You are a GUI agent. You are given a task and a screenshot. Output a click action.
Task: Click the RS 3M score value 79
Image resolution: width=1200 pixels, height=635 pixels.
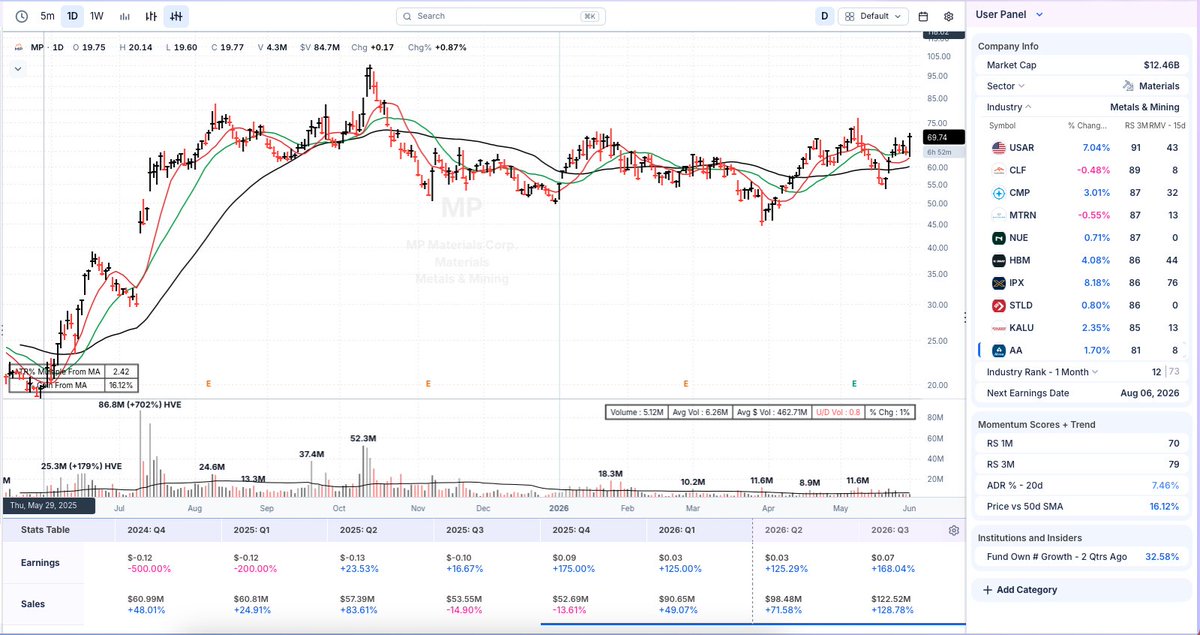click(1172, 463)
